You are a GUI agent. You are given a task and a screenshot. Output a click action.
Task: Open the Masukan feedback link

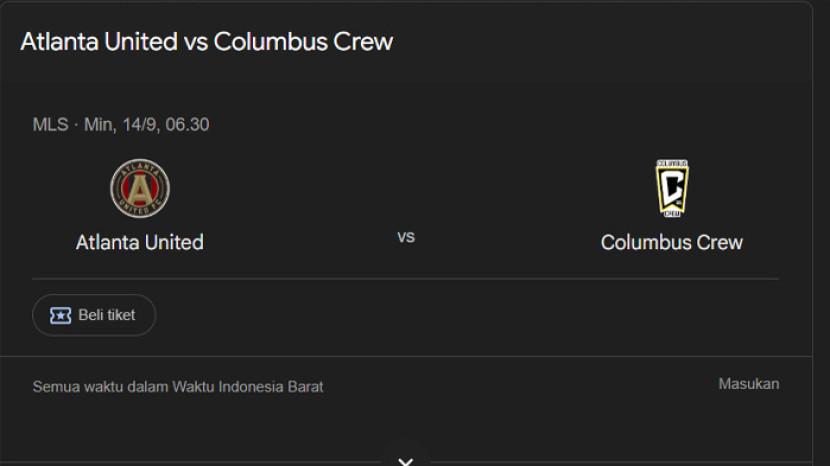[x=748, y=384]
